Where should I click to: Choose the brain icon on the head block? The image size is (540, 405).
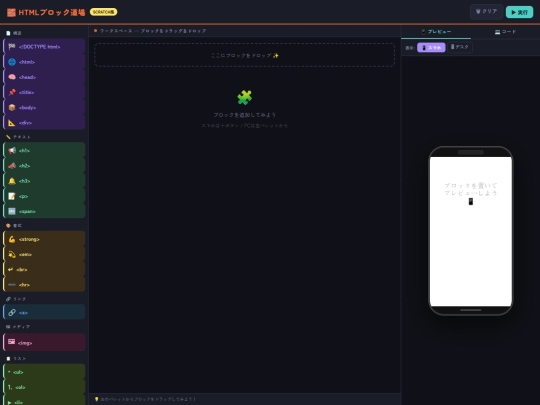[x=12, y=77]
